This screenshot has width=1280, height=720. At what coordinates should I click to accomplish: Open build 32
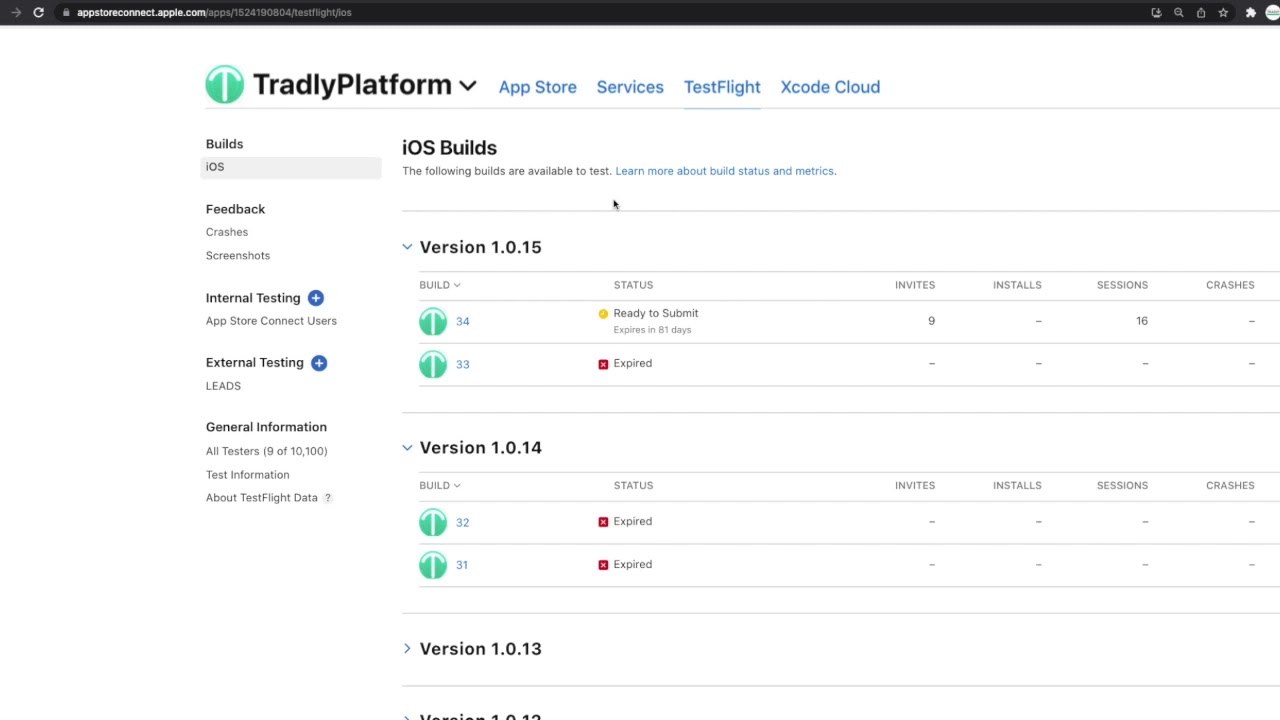462,522
